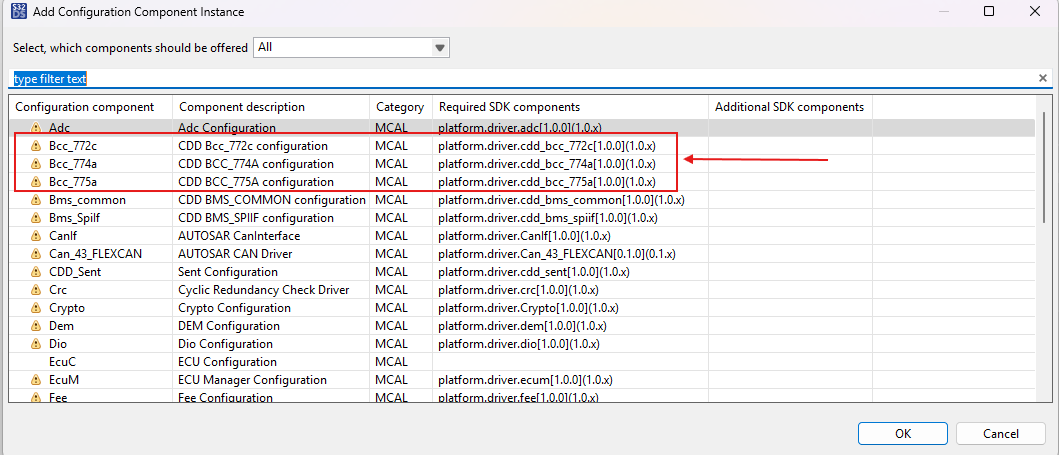1059x455 pixels.
Task: Click the 'ECU Configuration' description cell
Action: coord(228,363)
